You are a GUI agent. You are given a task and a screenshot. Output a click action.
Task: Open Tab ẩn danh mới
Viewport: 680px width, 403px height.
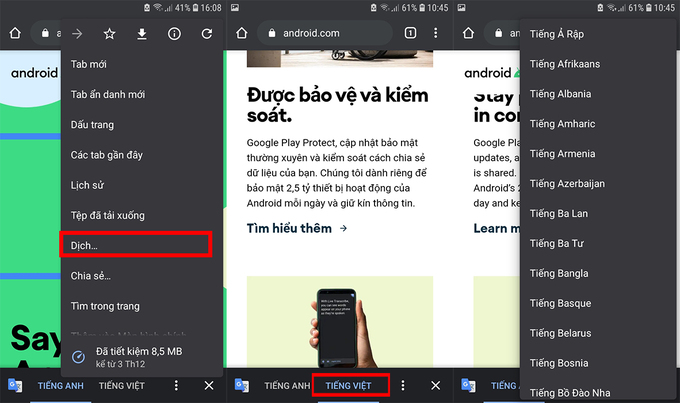141,95
